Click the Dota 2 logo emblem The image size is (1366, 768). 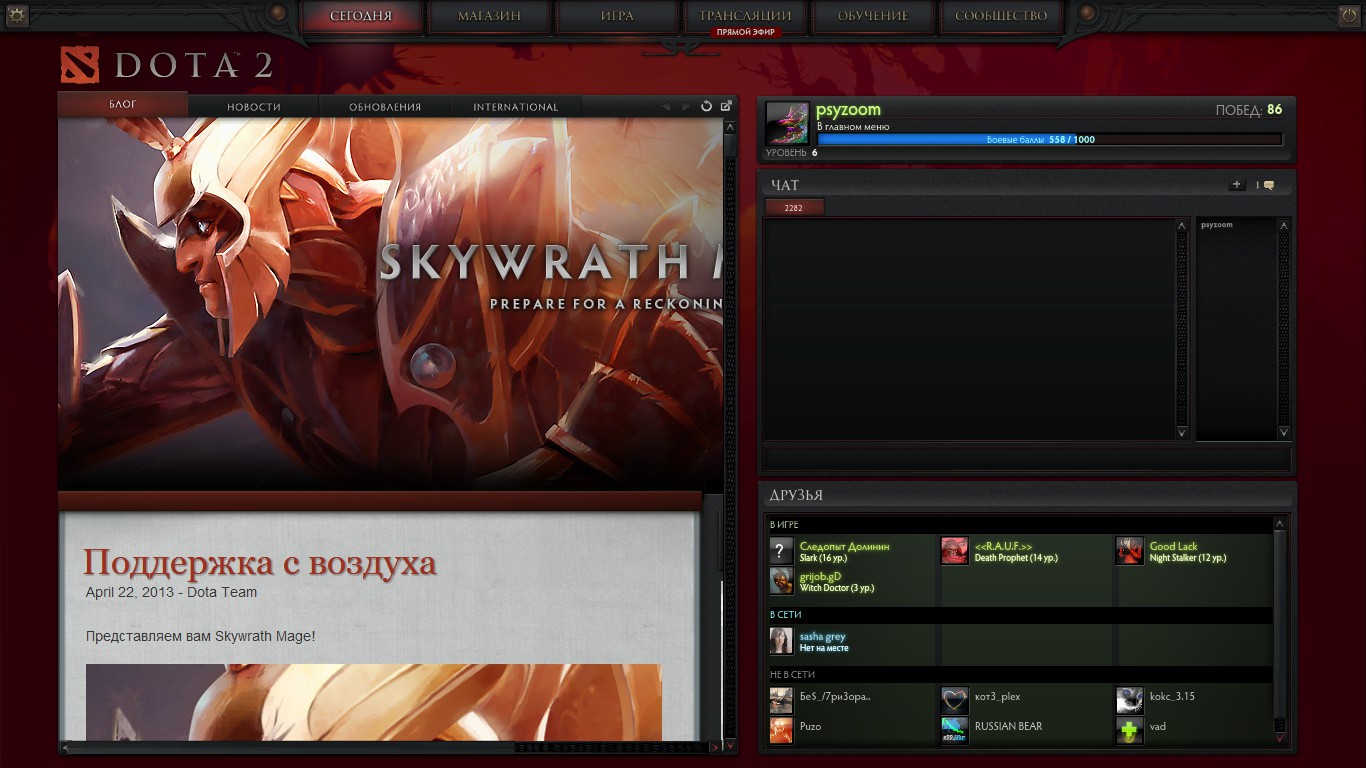point(80,65)
